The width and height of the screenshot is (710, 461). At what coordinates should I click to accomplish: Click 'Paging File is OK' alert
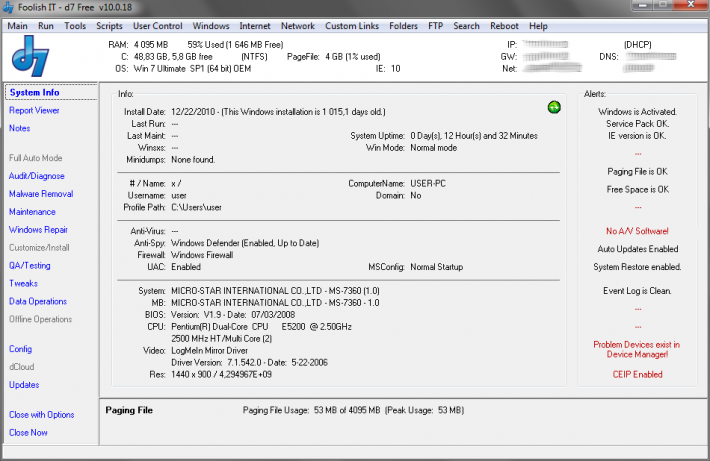(637, 172)
